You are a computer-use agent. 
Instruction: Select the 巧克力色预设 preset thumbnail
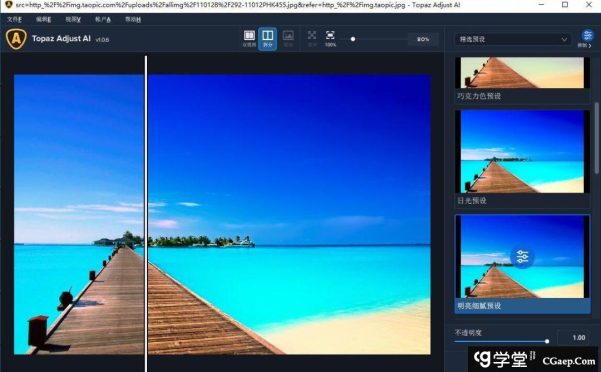[x=522, y=72]
